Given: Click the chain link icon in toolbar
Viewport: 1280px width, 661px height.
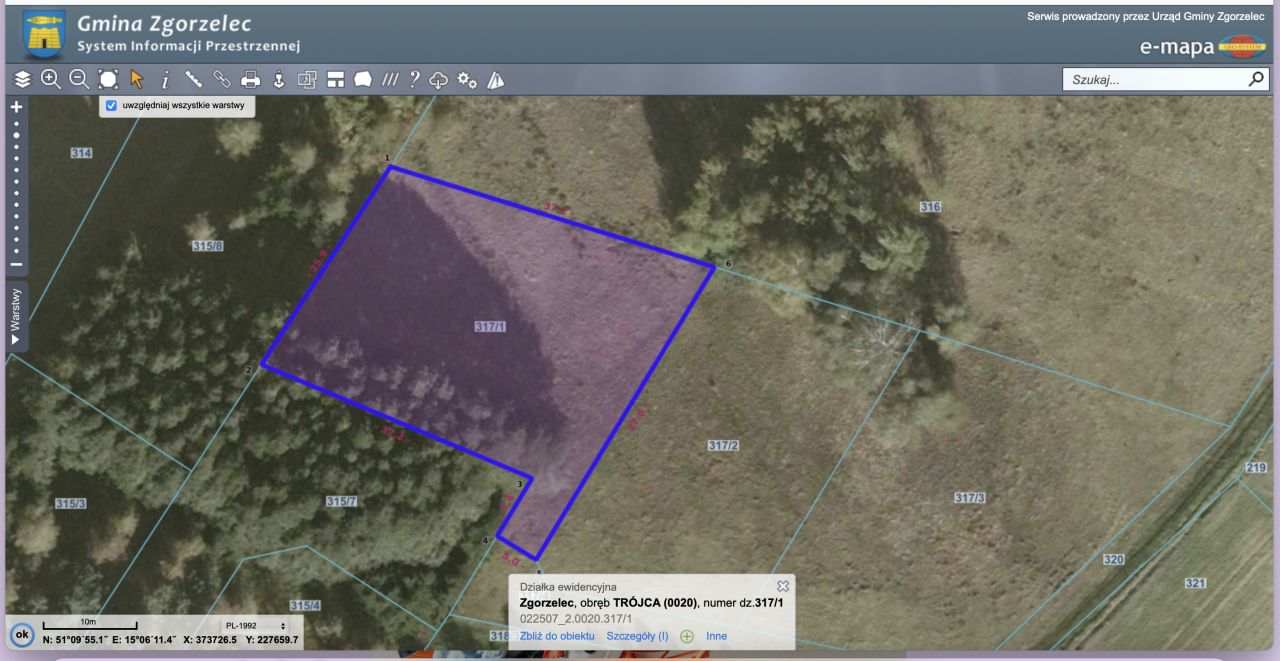Looking at the screenshot, I should pos(222,80).
